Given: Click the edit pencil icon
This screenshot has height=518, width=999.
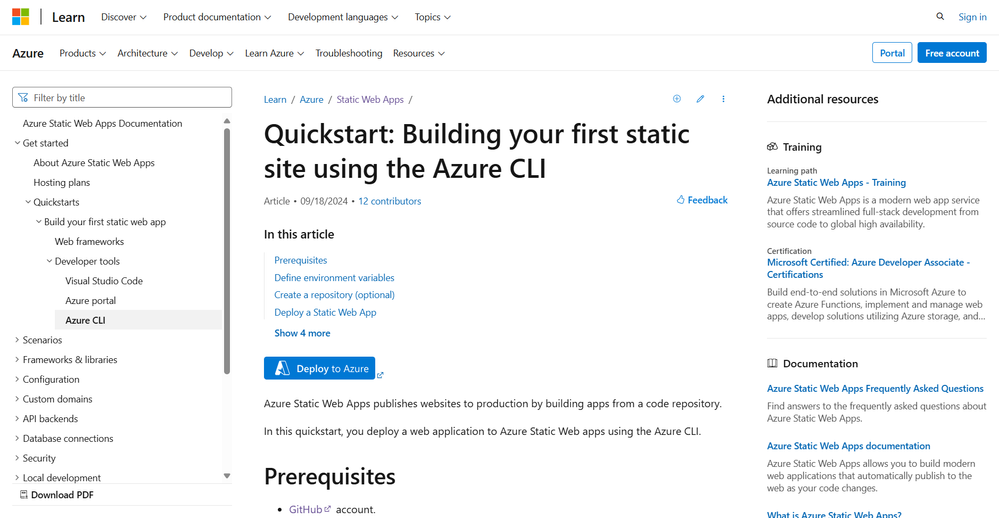Looking at the screenshot, I should tap(700, 99).
